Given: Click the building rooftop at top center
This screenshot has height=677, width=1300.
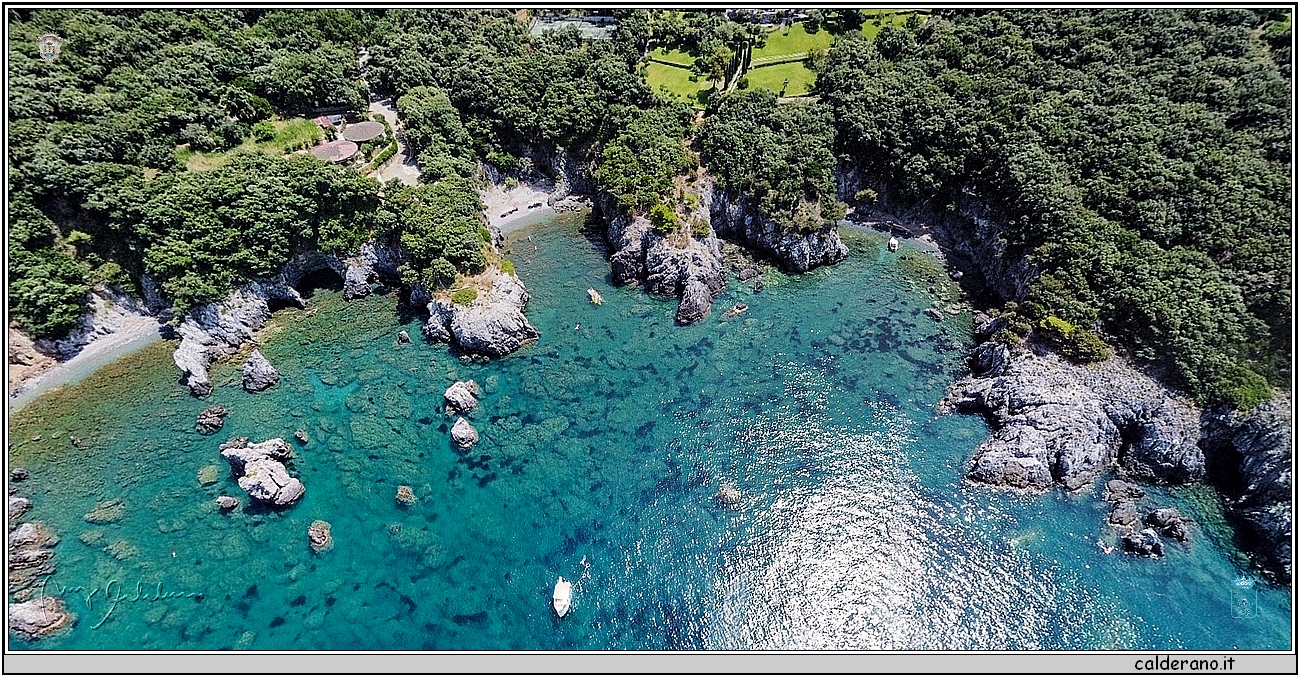Looking at the screenshot, I should 571,27.
